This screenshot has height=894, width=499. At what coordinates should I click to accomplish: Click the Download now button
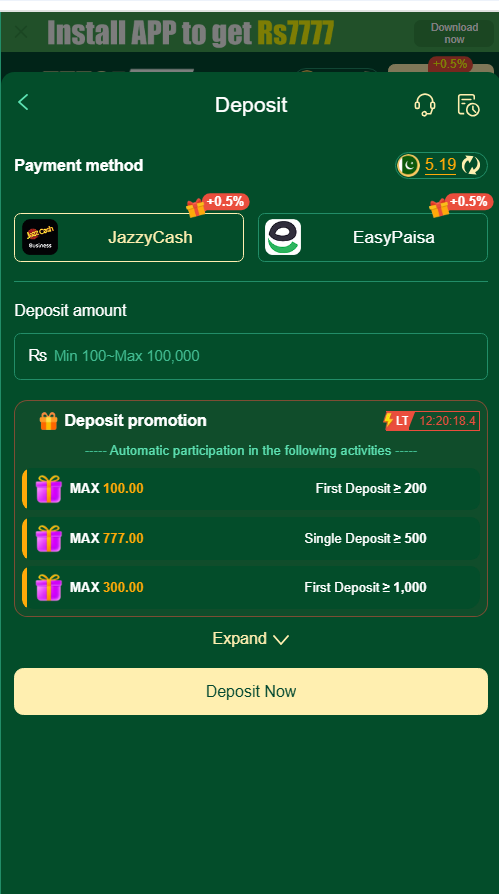pyautogui.click(x=454, y=33)
